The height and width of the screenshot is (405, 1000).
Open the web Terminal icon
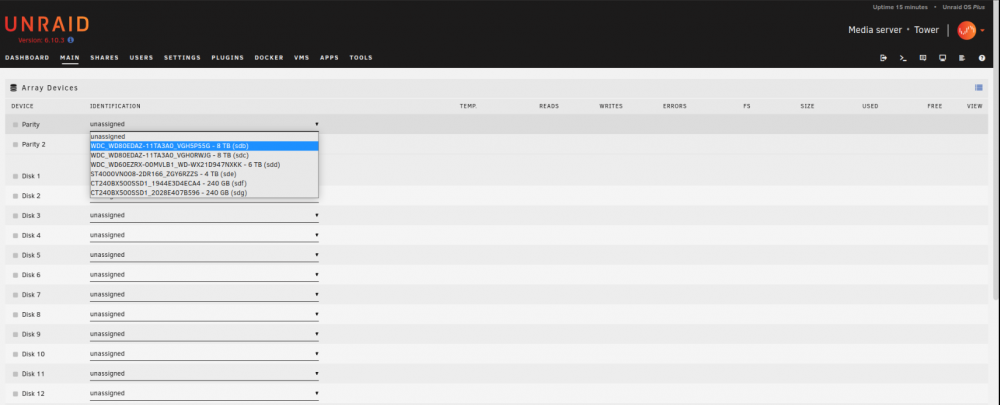pos(903,58)
